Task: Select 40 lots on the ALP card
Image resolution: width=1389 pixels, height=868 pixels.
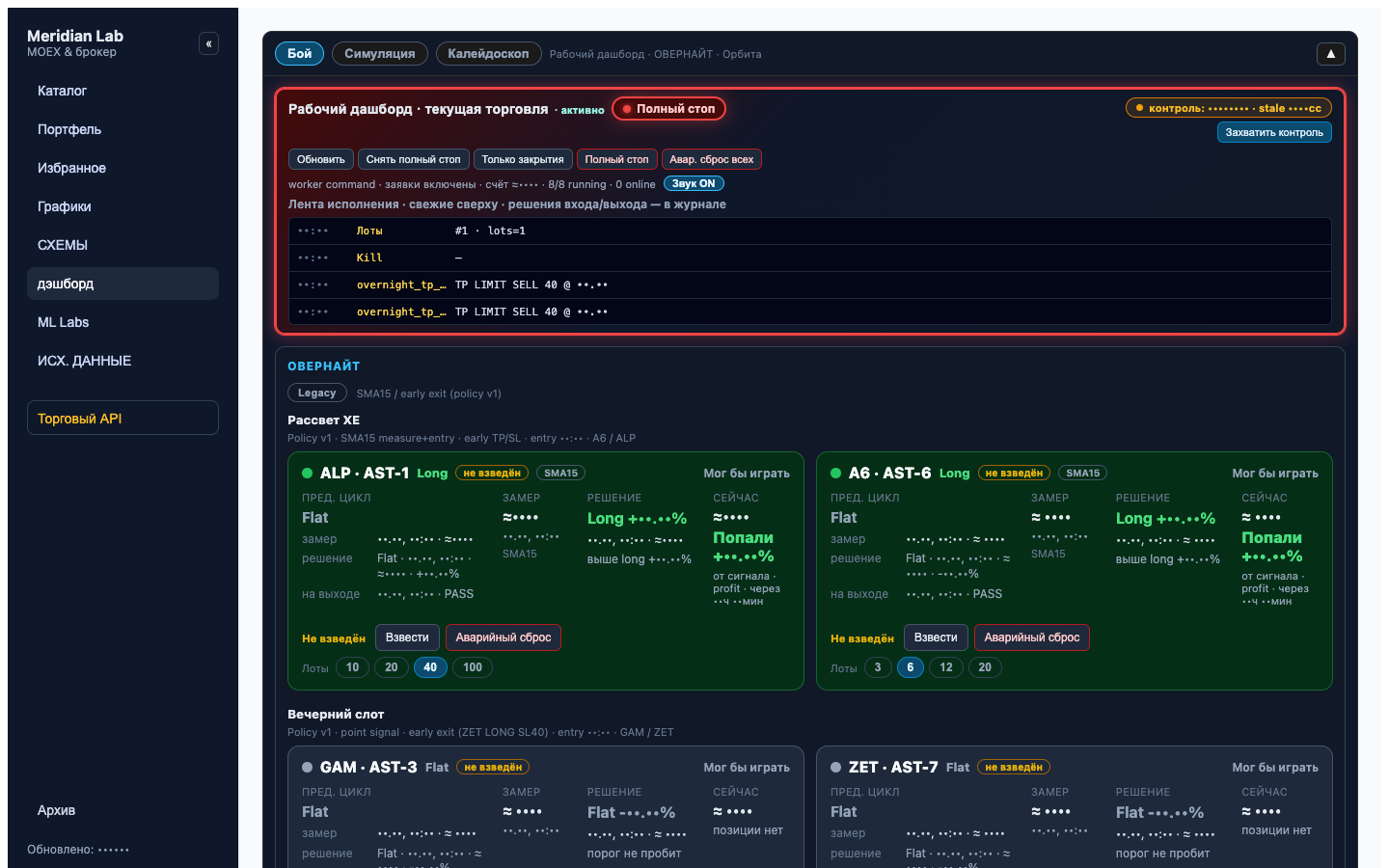Action: tap(430, 667)
